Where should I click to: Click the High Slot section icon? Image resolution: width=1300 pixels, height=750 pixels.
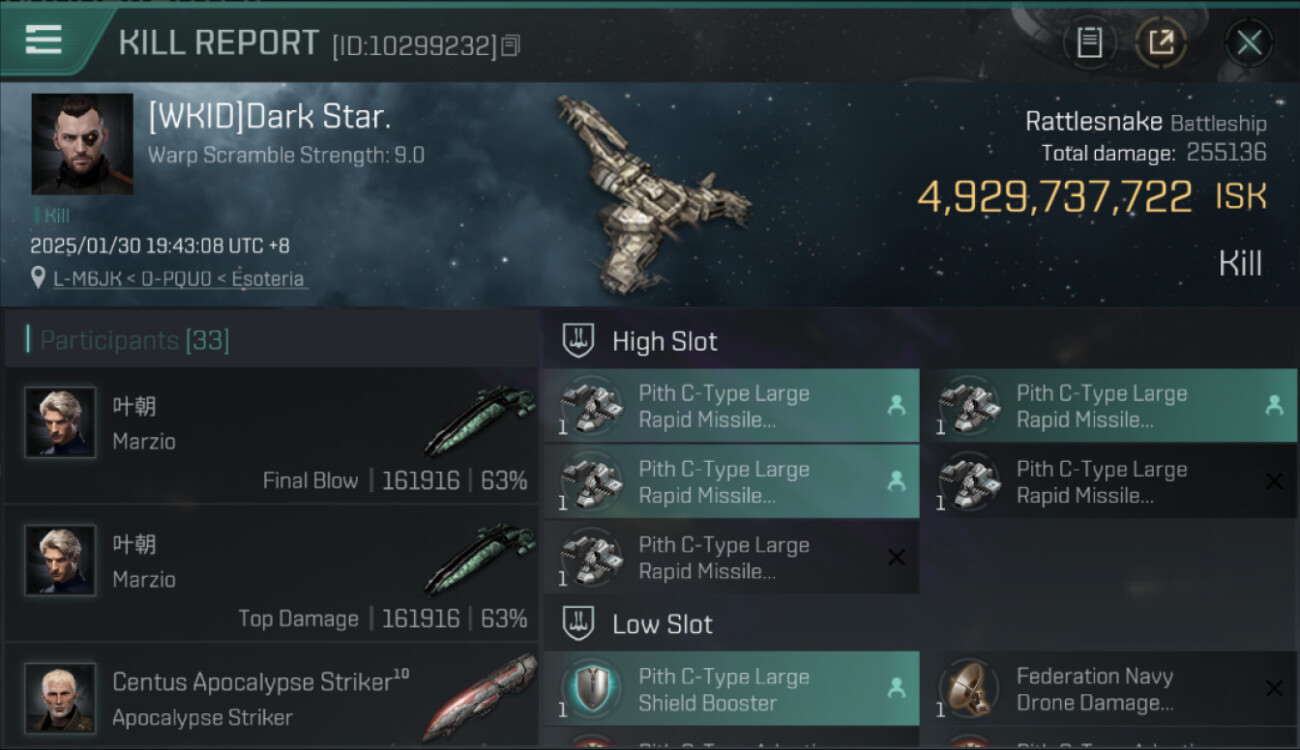click(578, 341)
